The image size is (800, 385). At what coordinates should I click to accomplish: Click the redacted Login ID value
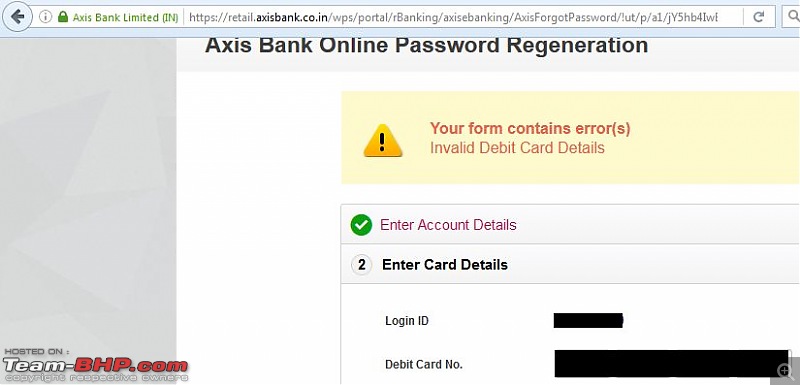click(x=588, y=321)
